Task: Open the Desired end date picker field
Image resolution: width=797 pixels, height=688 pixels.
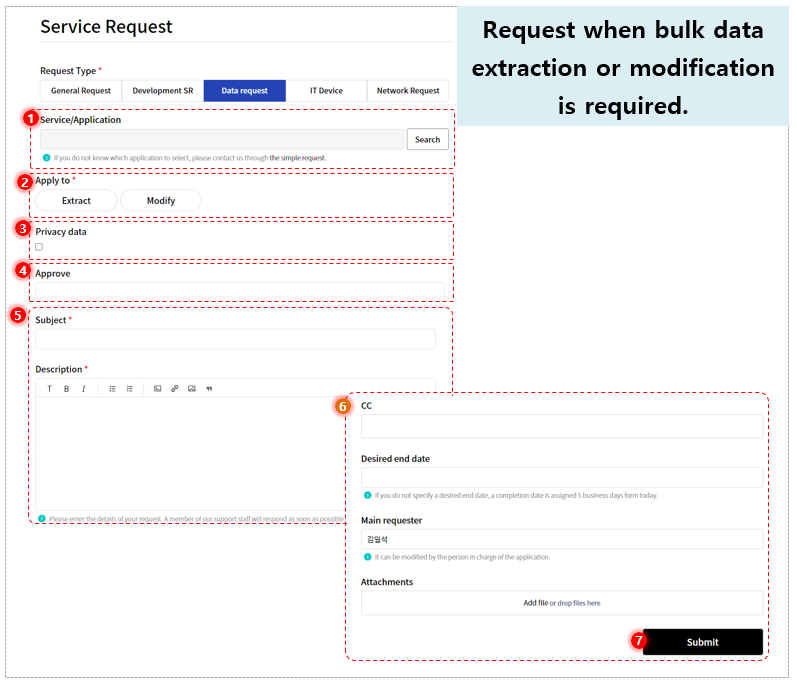Action: pos(562,478)
